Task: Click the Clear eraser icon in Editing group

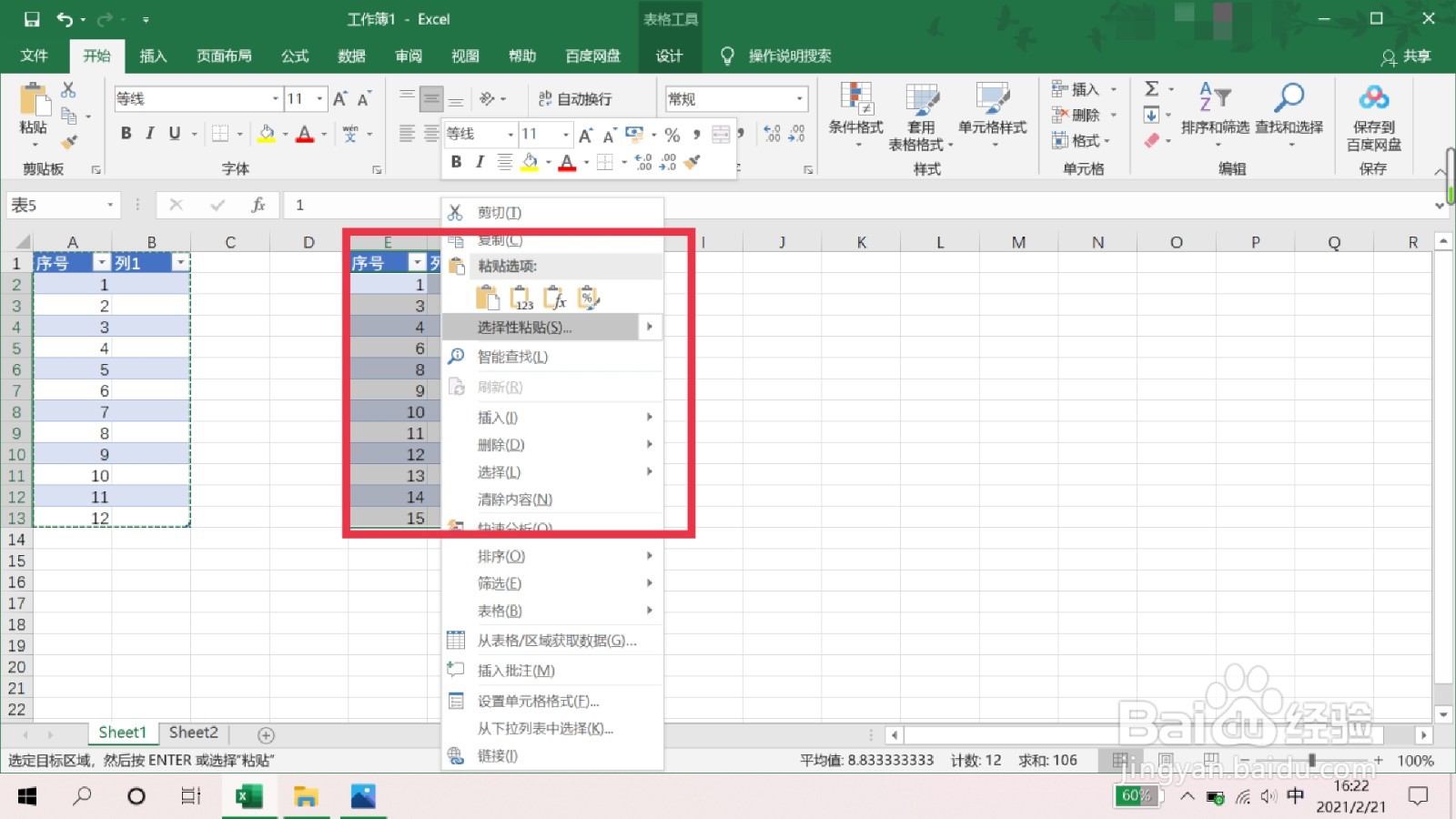Action: pos(1152,140)
